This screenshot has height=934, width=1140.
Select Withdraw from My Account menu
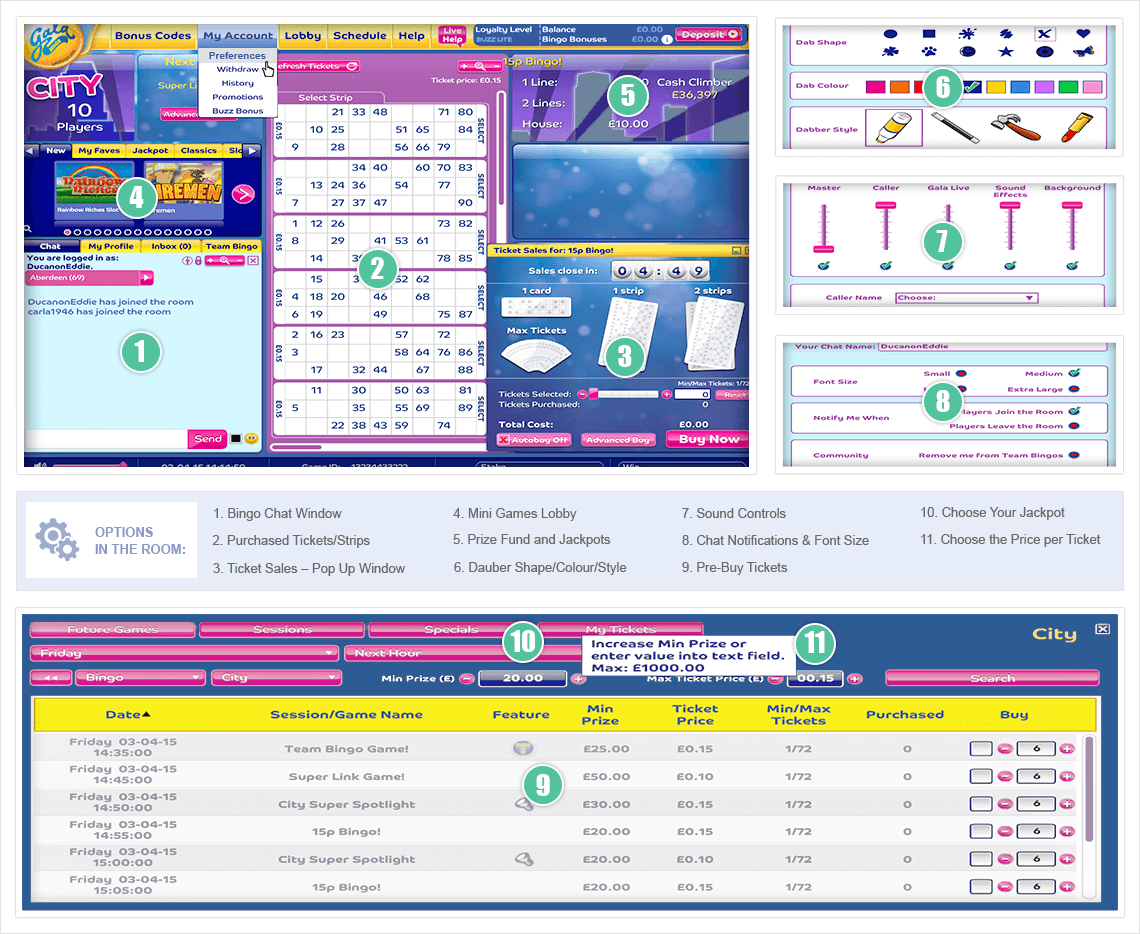(237, 69)
